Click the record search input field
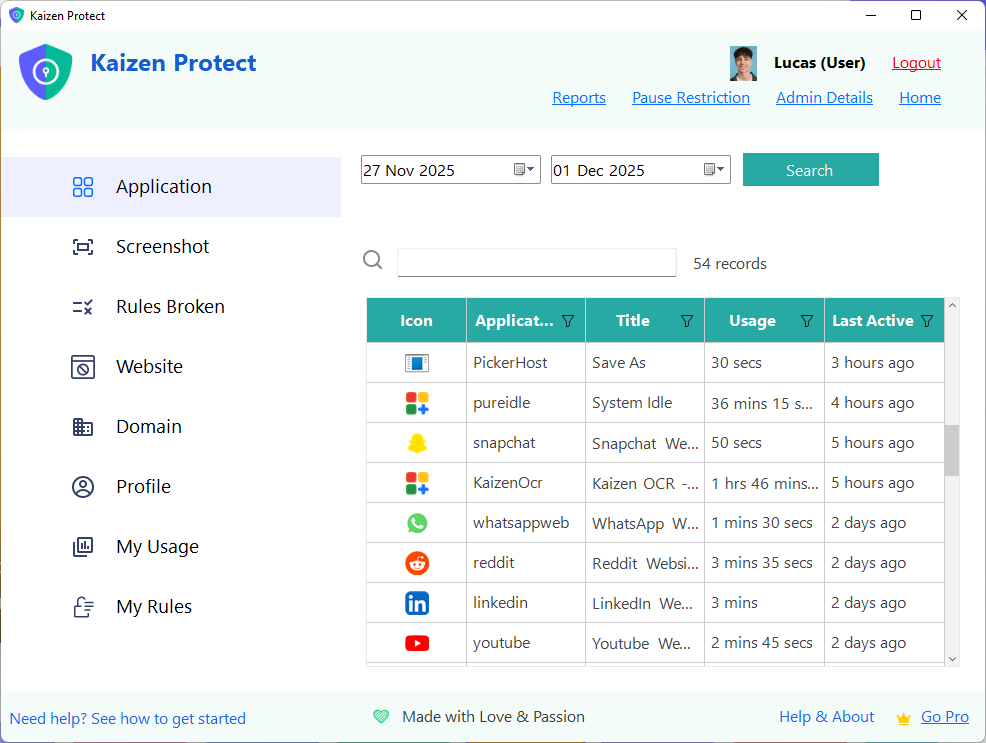 536,262
